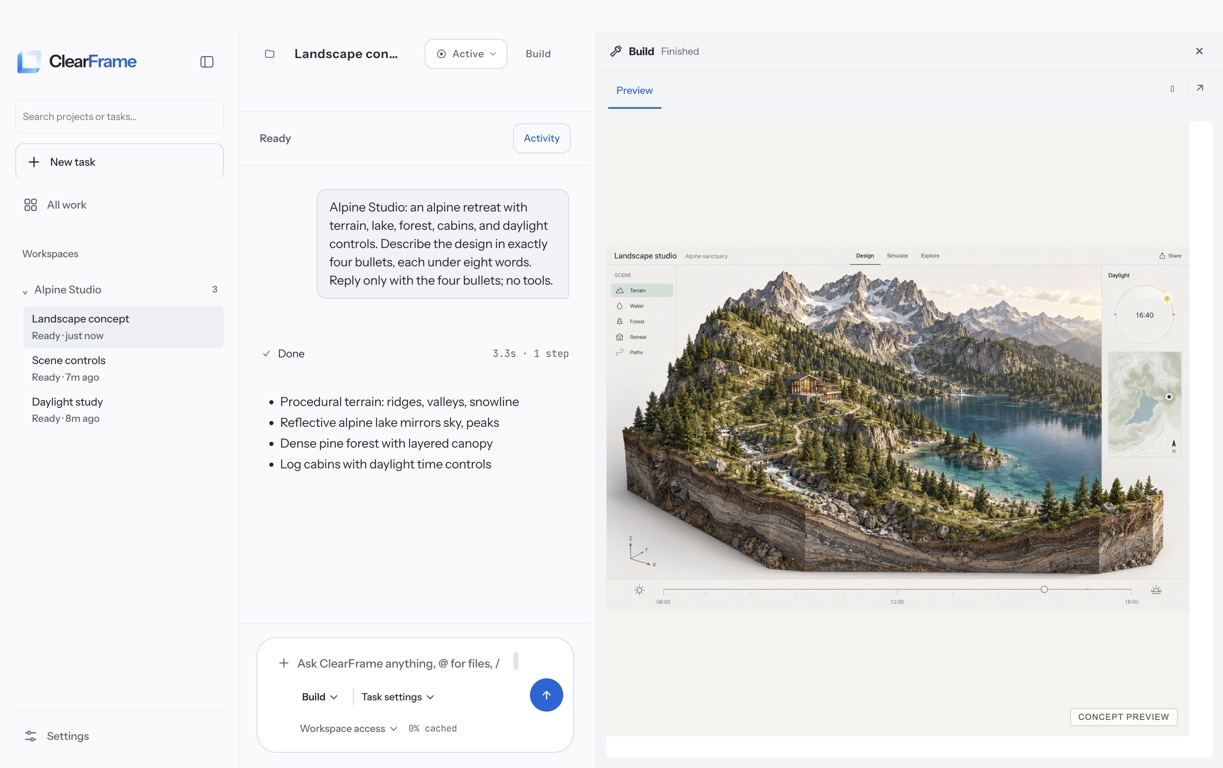Select the Design tab in the preview
Image resolution: width=1223 pixels, height=768 pixels.
pos(865,256)
